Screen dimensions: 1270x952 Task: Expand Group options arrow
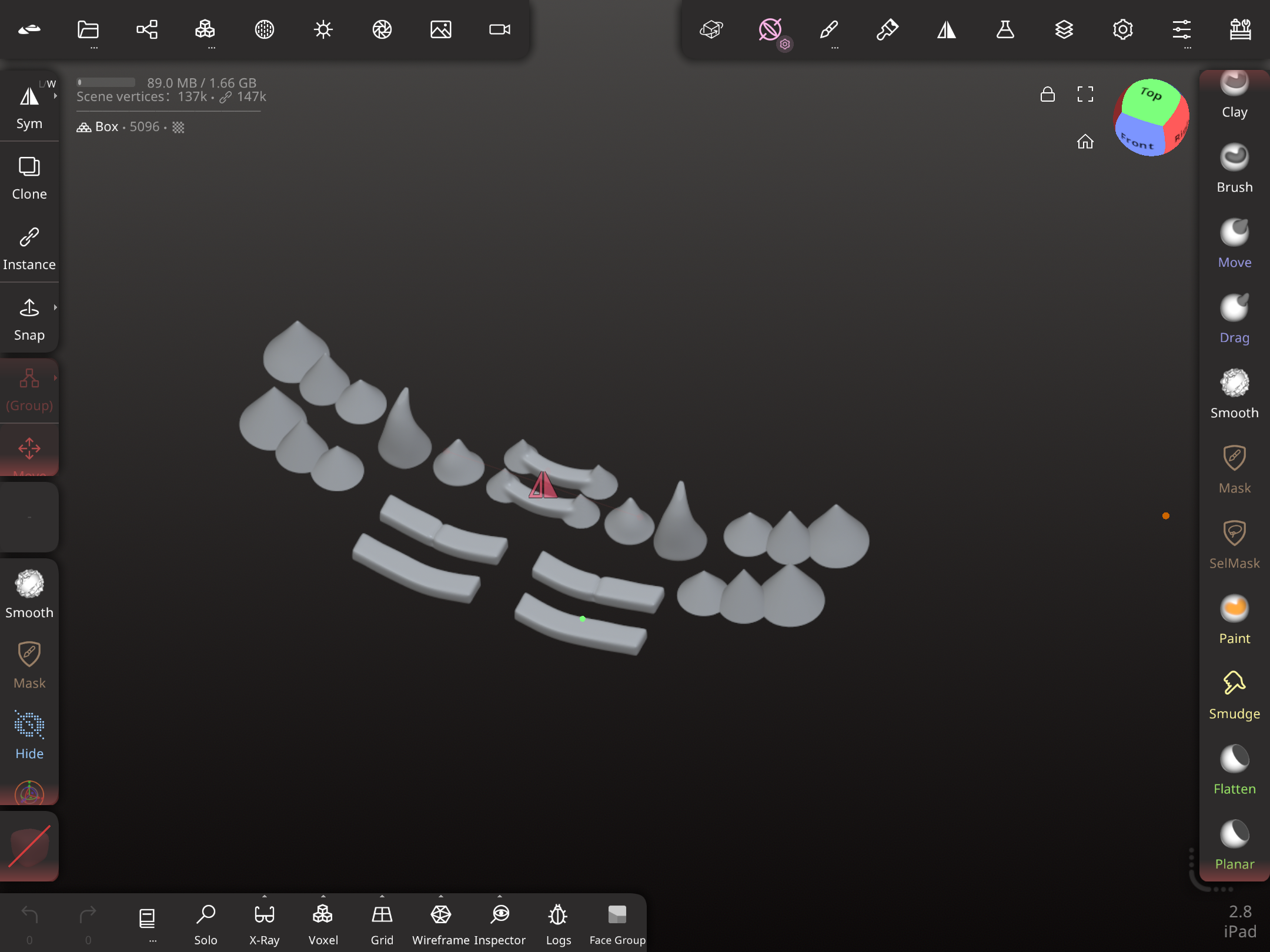[55, 378]
